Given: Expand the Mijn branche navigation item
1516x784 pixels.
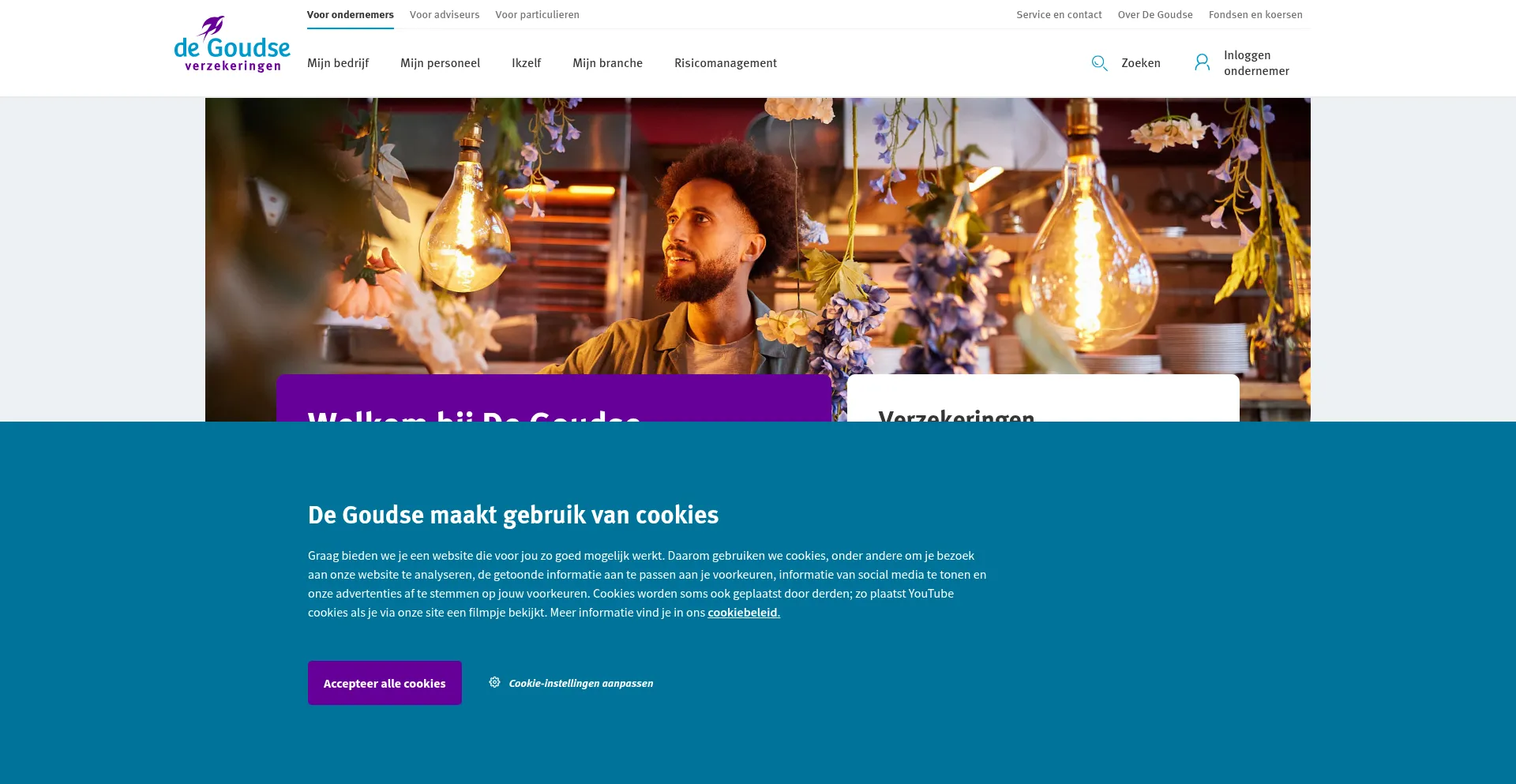Looking at the screenshot, I should [x=607, y=63].
